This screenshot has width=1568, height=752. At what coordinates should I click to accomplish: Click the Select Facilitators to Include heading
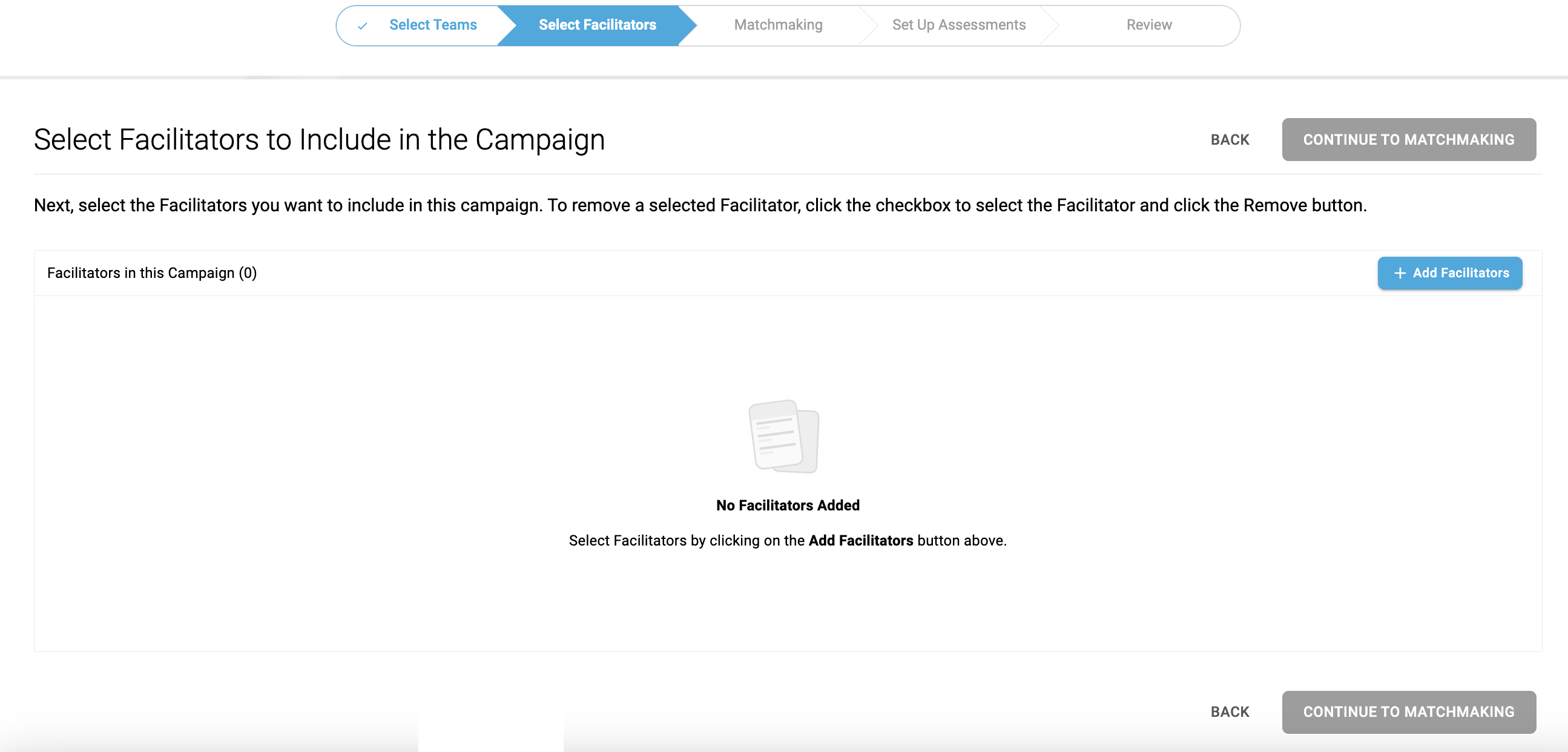320,139
